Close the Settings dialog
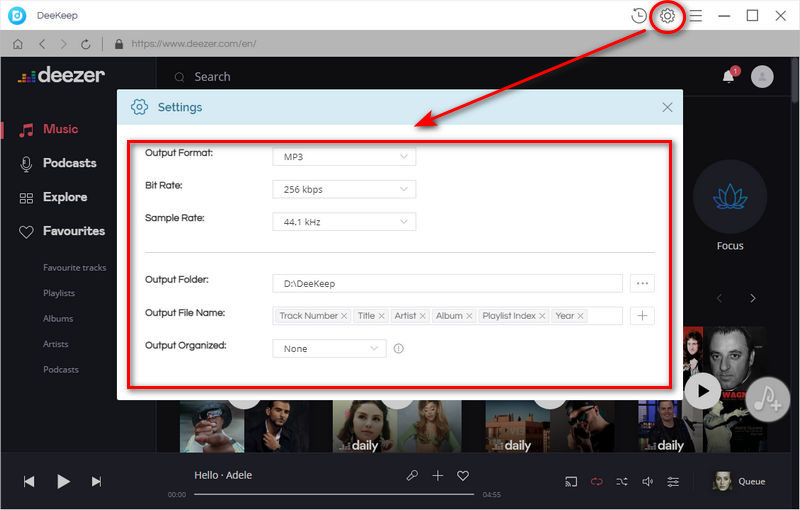Image resolution: width=800 pixels, height=510 pixels. (x=667, y=107)
